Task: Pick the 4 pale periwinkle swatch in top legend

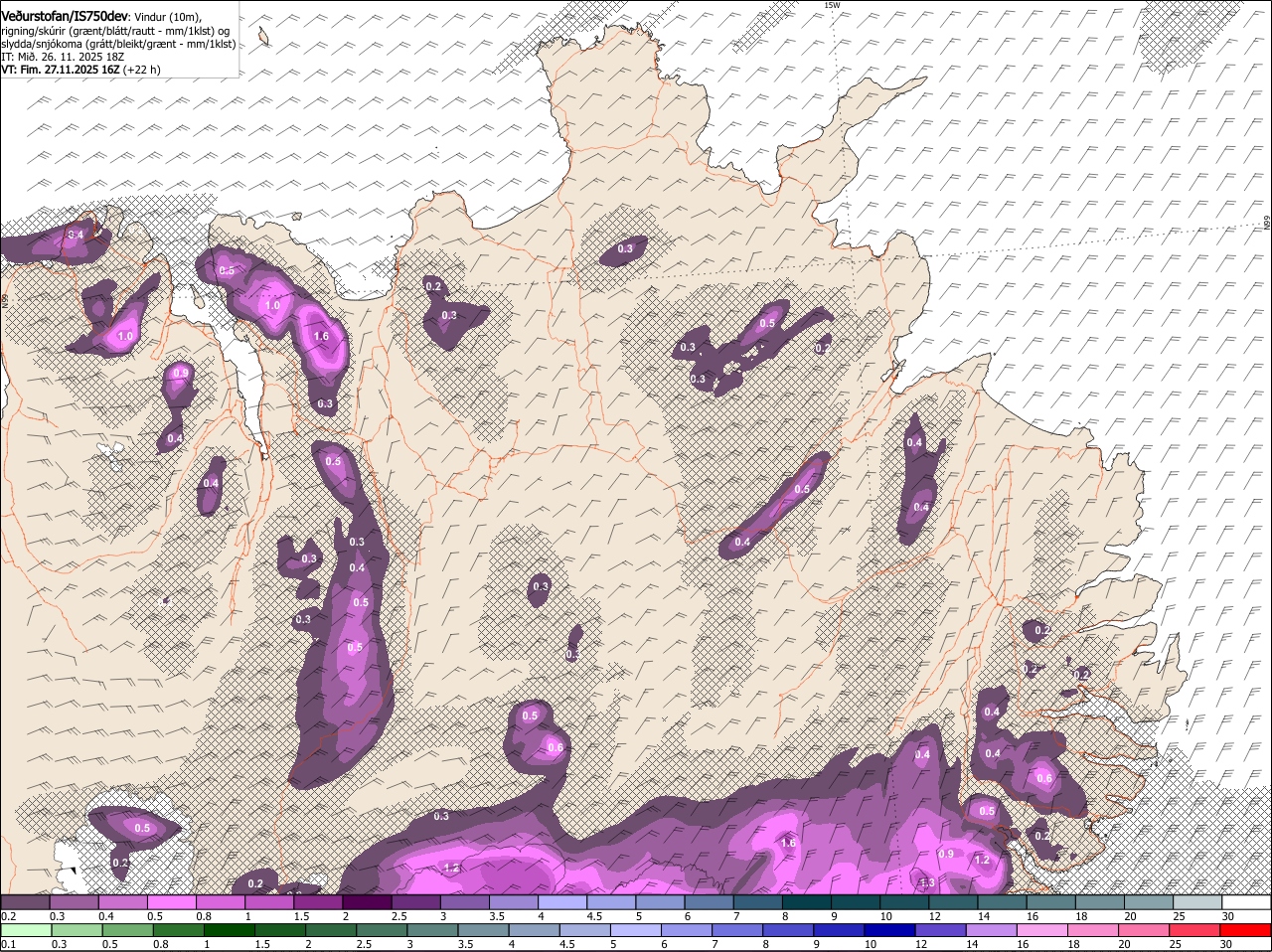Action: pyautogui.click(x=561, y=902)
